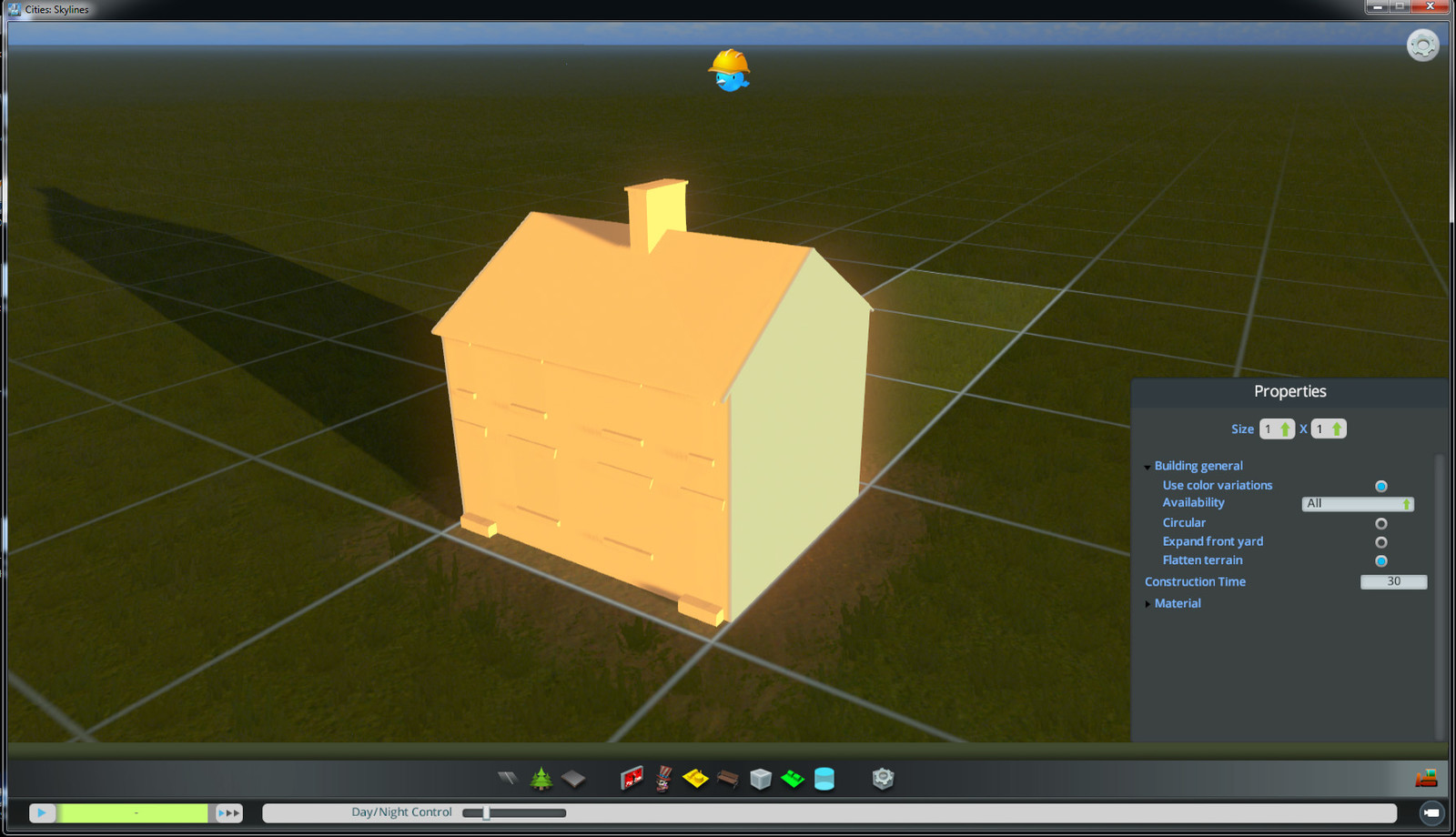Viewport: 1456px width, 837px height.
Task: Enable Expand front yard option
Action: [x=1381, y=542]
